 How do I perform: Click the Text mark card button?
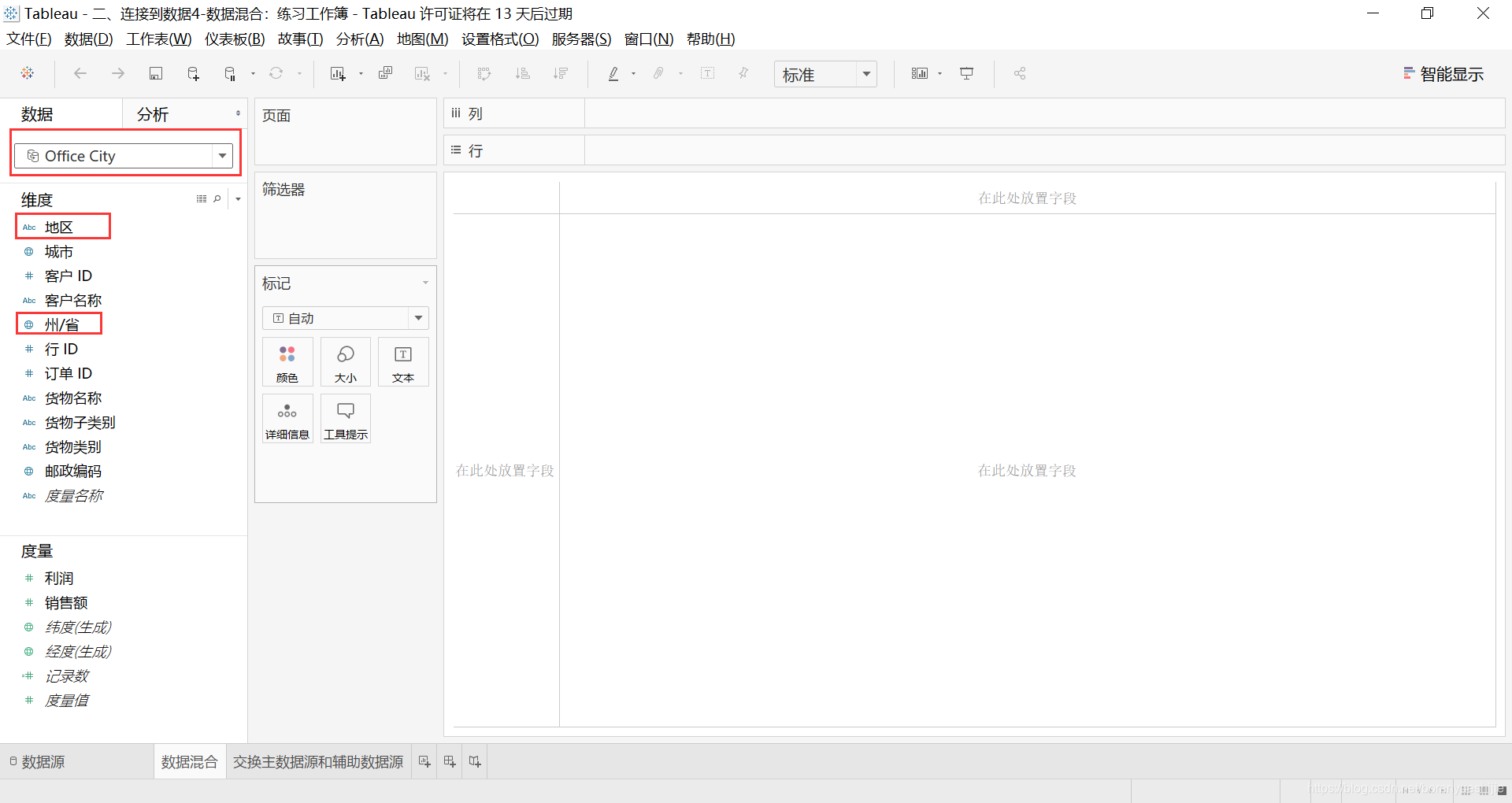[403, 362]
